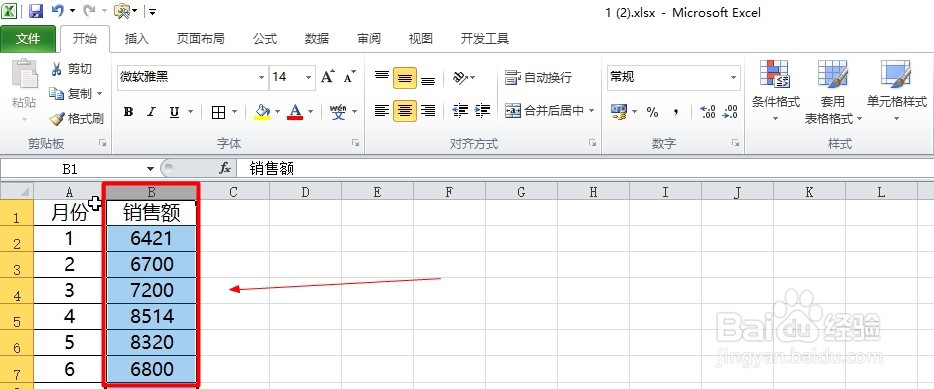Click the Save icon in quick access toolbar

(36, 11)
